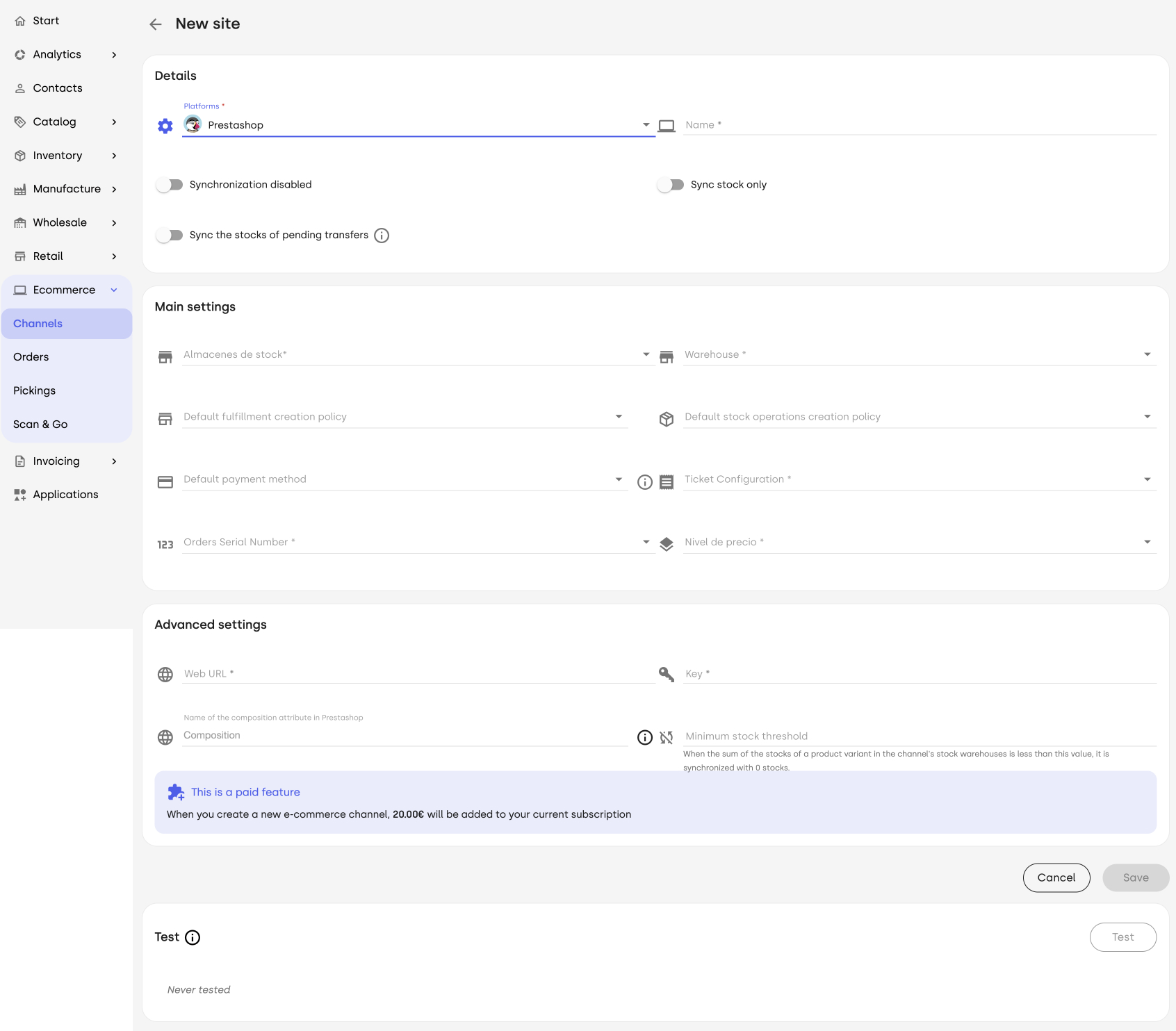Click the globe icon beside Composition field
Viewport: 1176px width, 1031px height.
coord(165,737)
